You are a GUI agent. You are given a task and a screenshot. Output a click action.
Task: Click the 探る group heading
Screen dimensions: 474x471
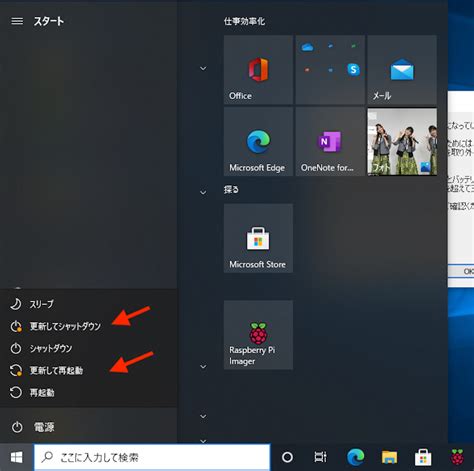(231, 190)
